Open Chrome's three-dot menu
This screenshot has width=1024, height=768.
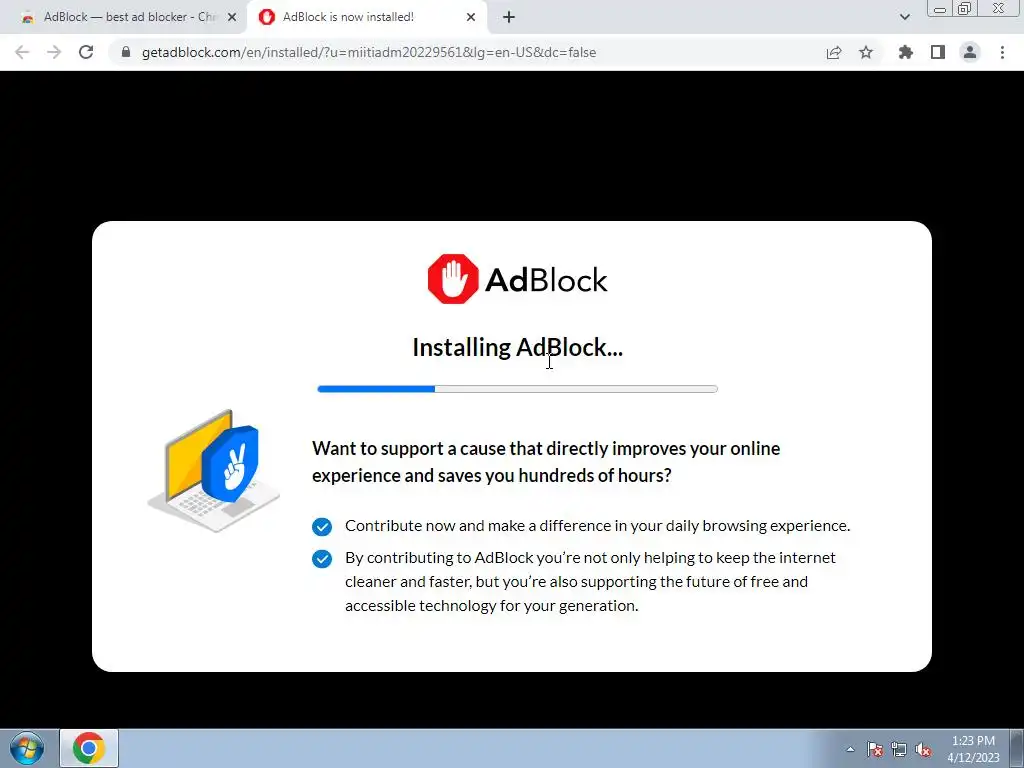1002,52
